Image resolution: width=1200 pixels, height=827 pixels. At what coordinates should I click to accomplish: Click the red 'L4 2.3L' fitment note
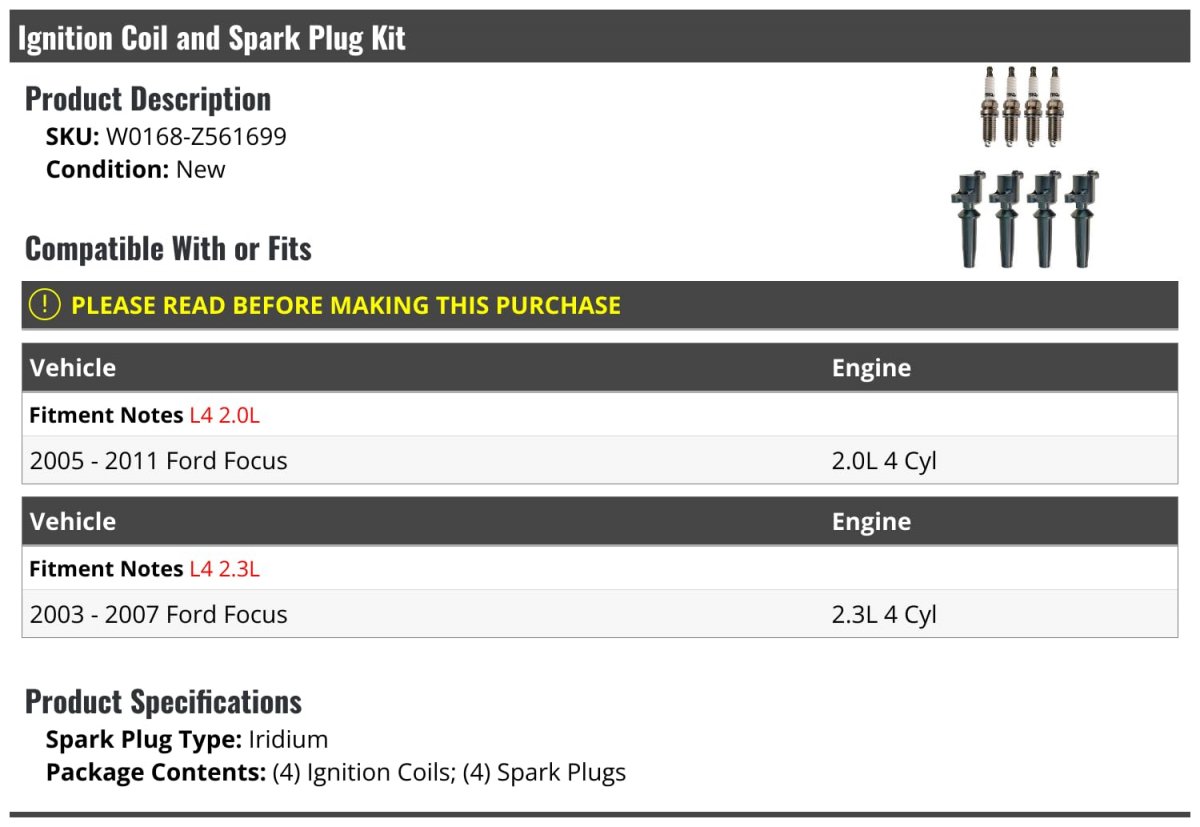[x=224, y=569]
